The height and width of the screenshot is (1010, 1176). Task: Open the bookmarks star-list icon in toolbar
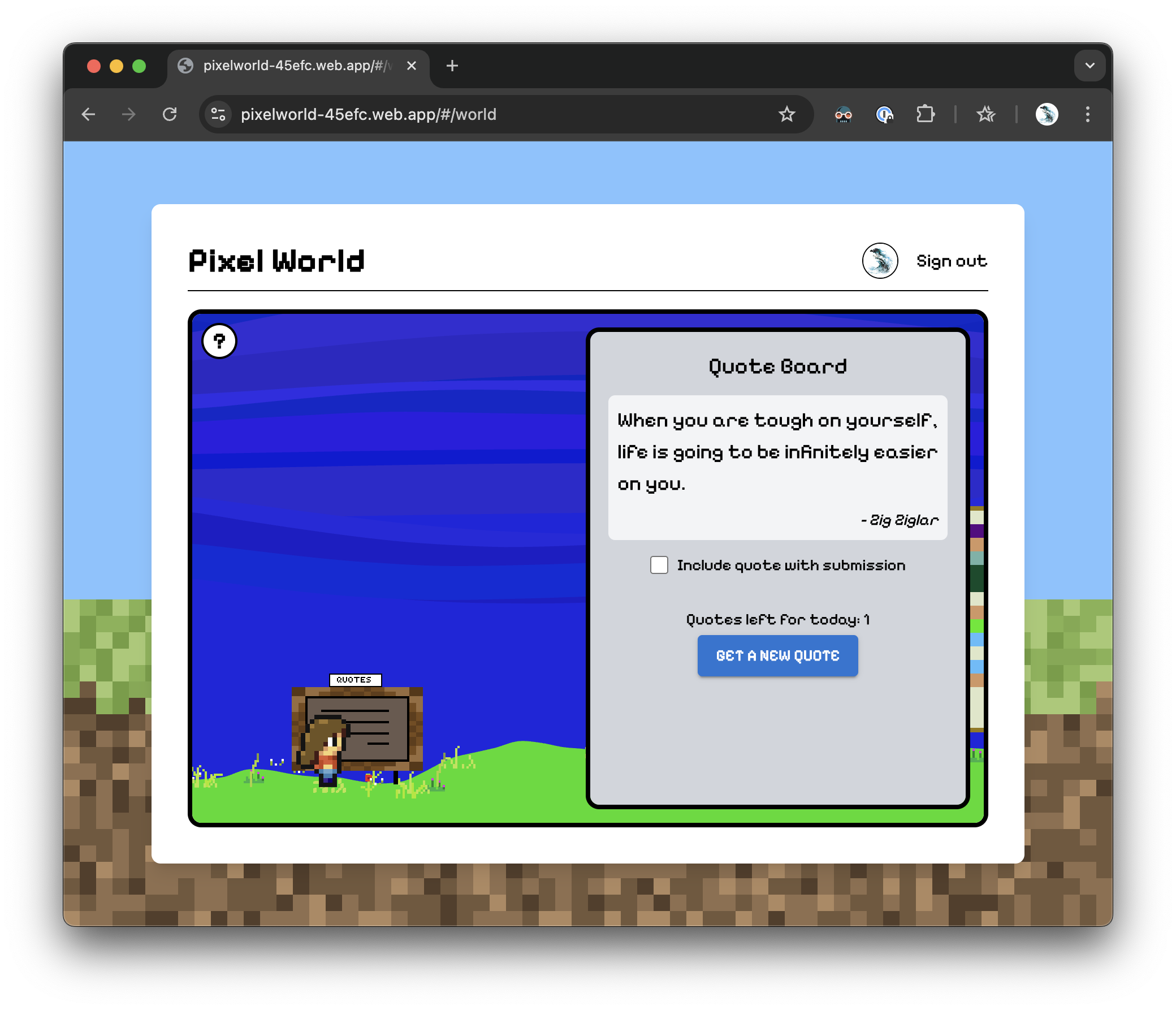[986, 115]
